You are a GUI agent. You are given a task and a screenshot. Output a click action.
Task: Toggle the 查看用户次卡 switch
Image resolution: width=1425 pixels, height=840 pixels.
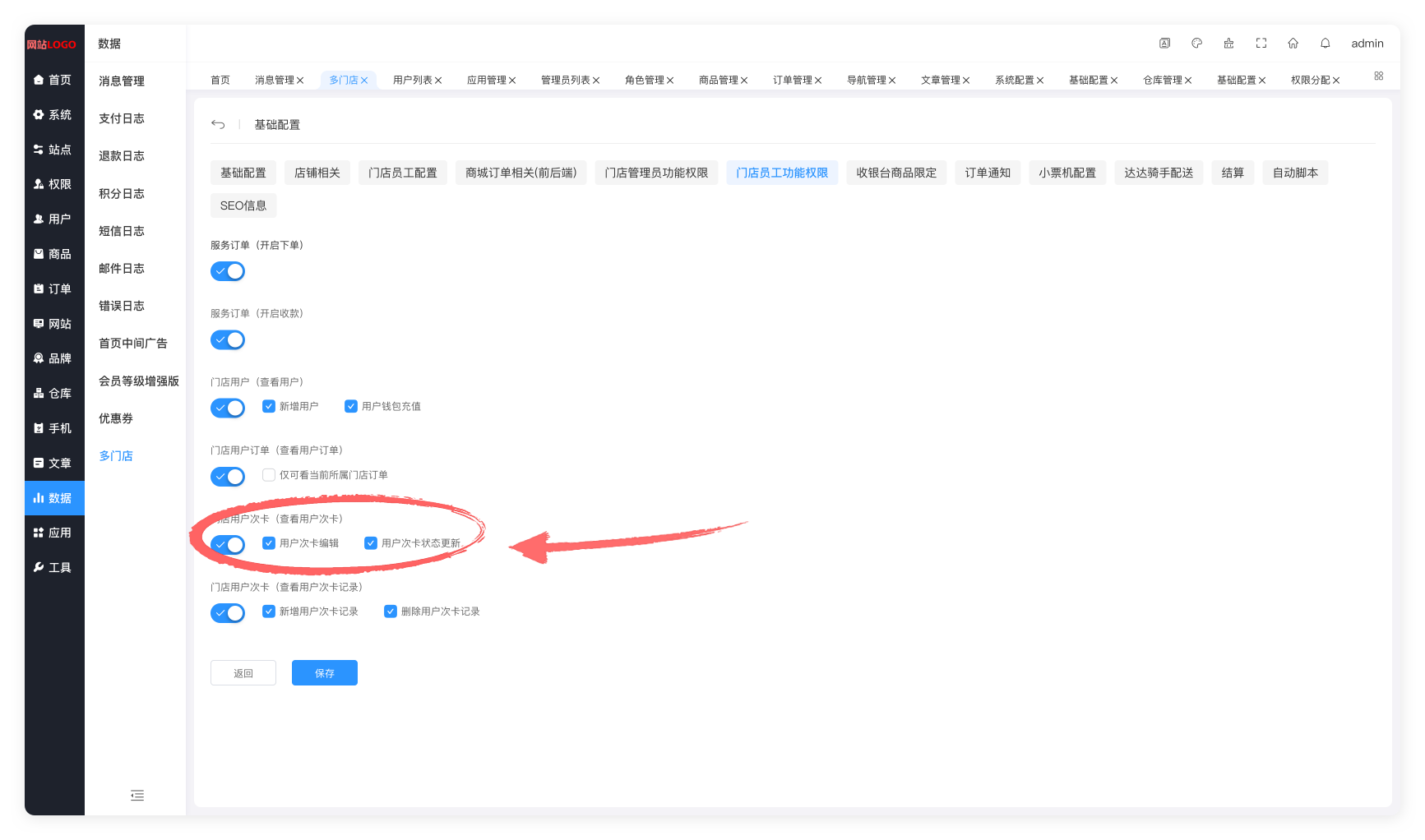click(x=228, y=545)
